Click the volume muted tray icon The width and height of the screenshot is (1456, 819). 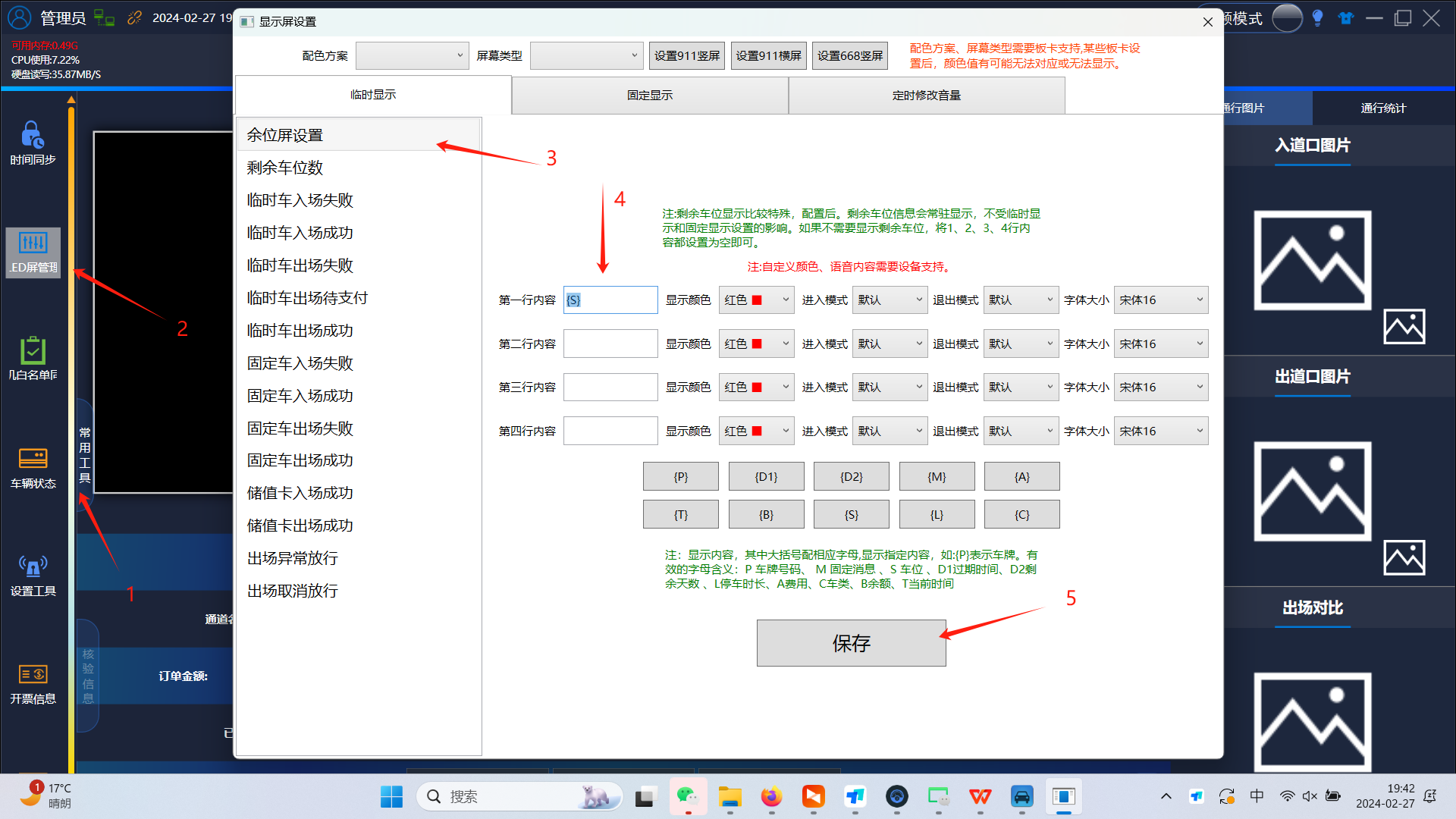coord(1310,796)
